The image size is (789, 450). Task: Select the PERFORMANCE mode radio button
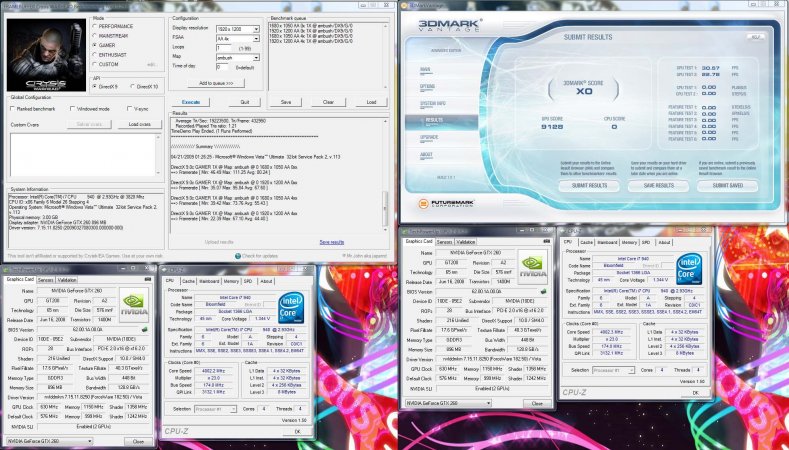click(x=95, y=26)
